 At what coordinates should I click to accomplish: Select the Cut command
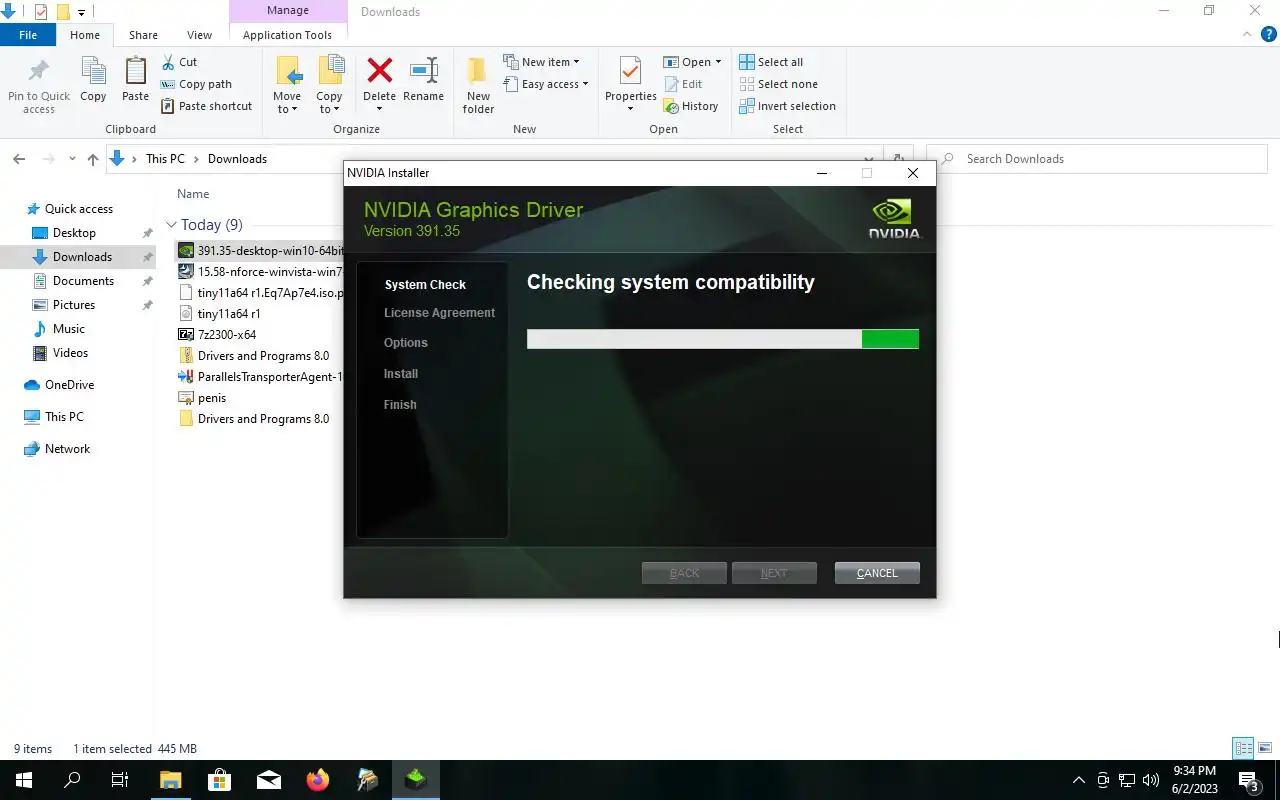pyautogui.click(x=179, y=62)
